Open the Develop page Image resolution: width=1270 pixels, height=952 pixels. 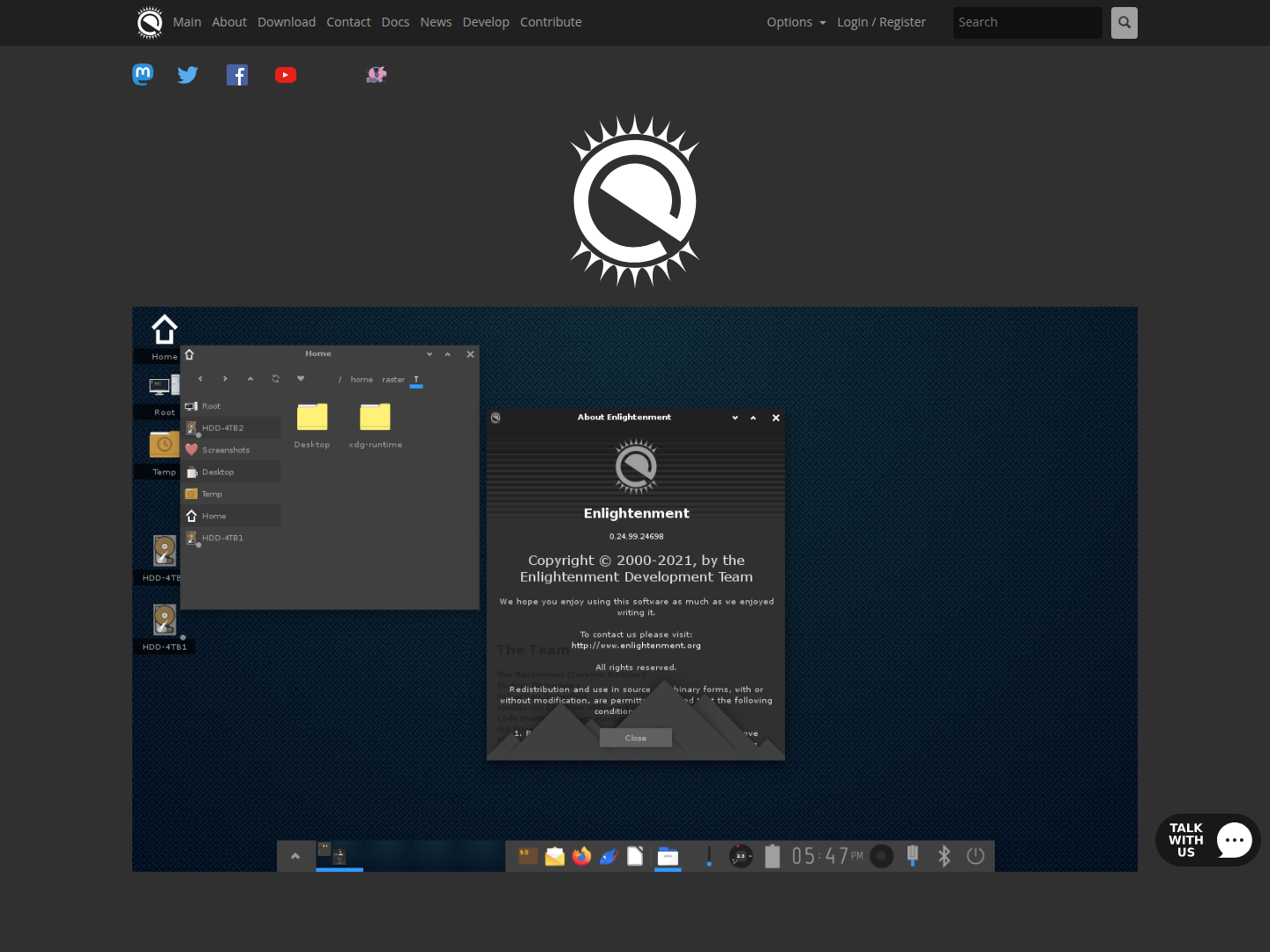[486, 22]
